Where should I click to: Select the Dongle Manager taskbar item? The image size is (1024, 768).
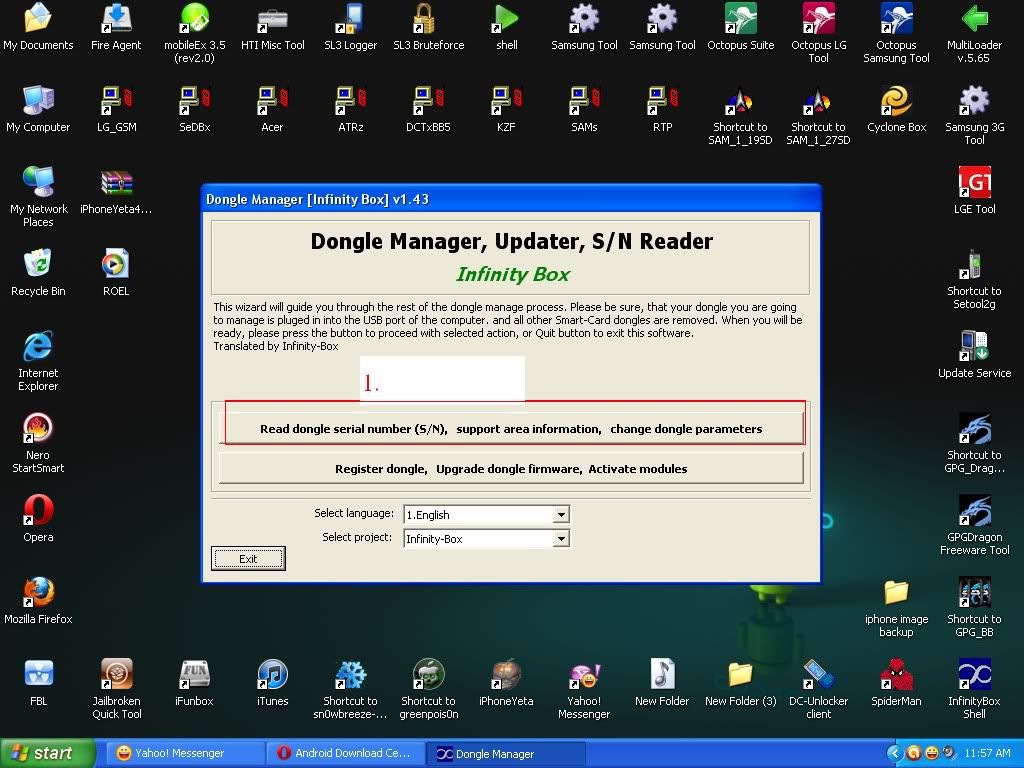(506, 753)
